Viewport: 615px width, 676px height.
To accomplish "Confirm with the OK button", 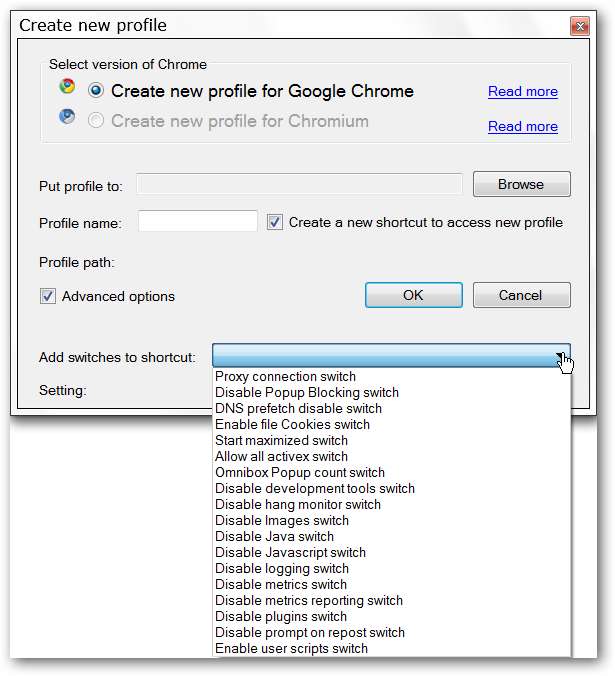I will point(413,295).
